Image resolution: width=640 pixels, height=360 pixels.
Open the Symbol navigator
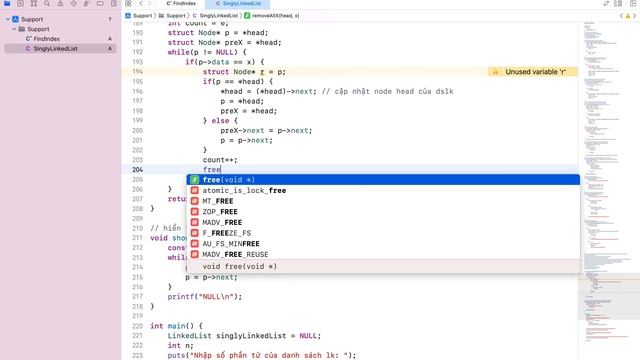(x=34, y=3)
